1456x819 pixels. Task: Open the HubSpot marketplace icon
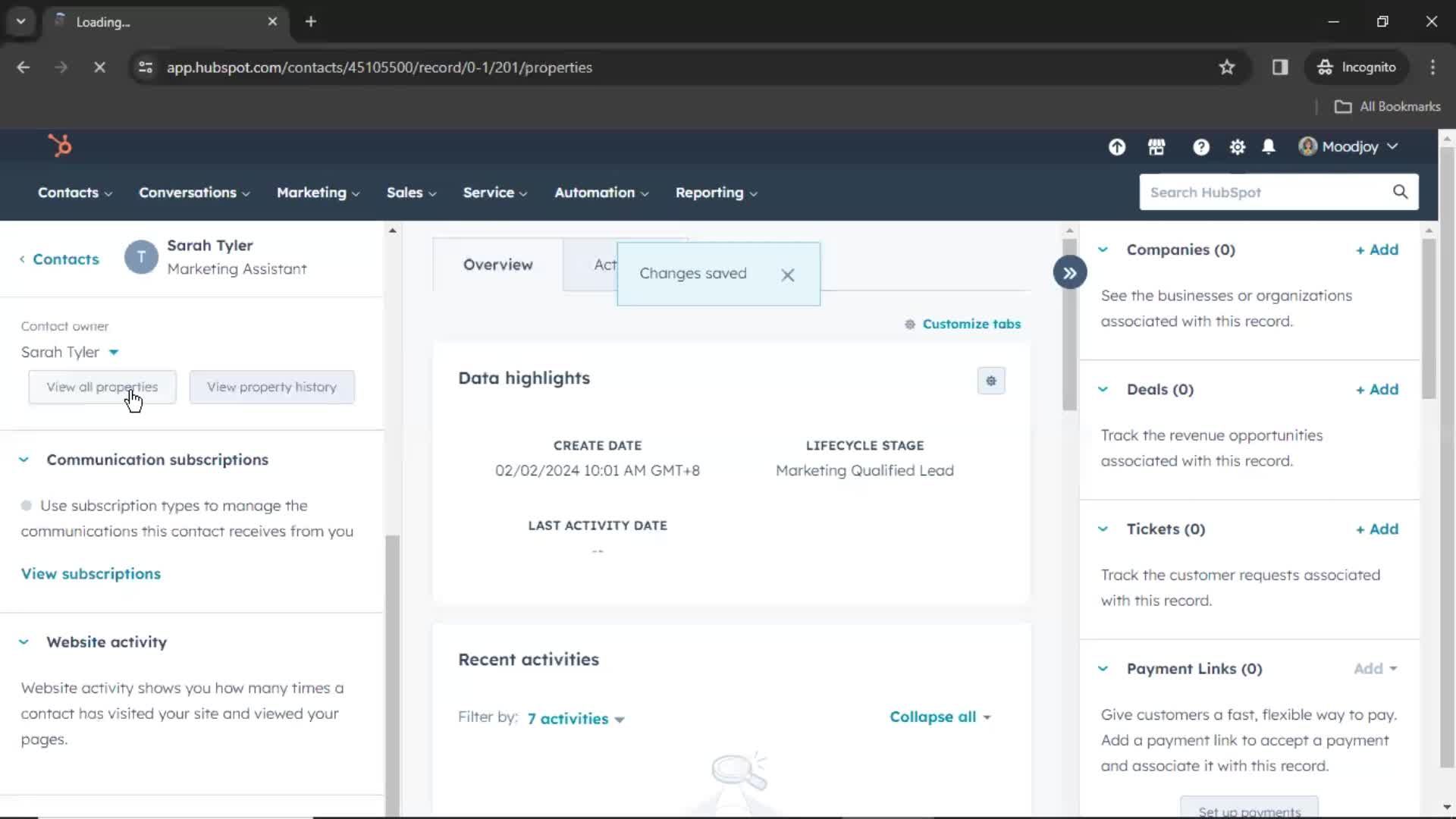(x=1157, y=147)
